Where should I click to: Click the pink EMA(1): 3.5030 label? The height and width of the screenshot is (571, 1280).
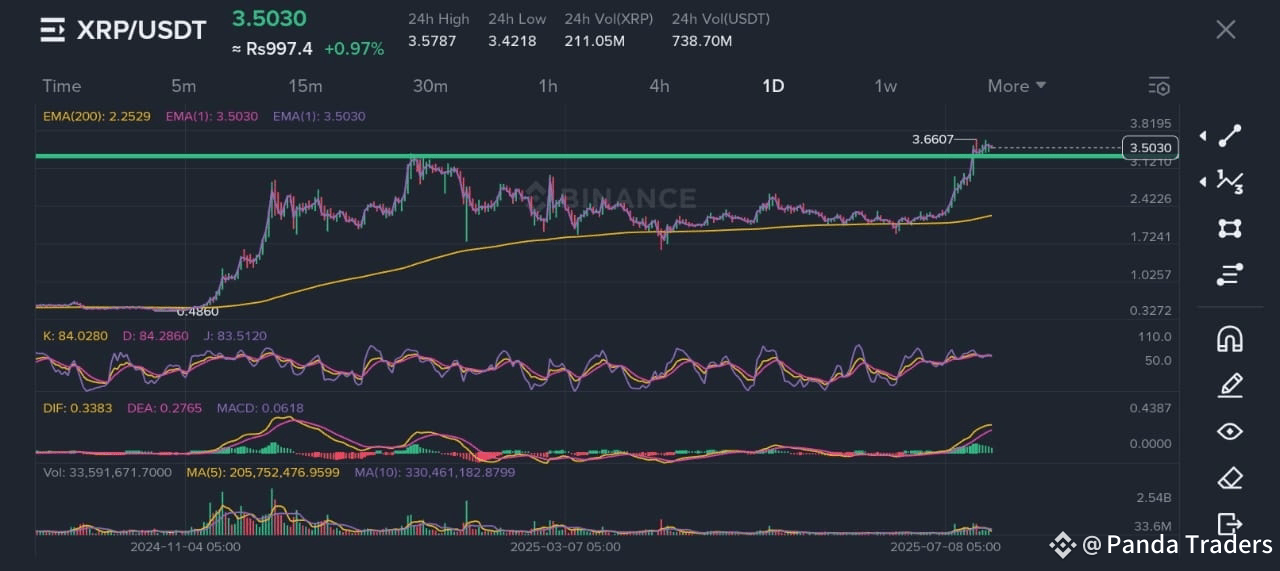[x=212, y=116]
